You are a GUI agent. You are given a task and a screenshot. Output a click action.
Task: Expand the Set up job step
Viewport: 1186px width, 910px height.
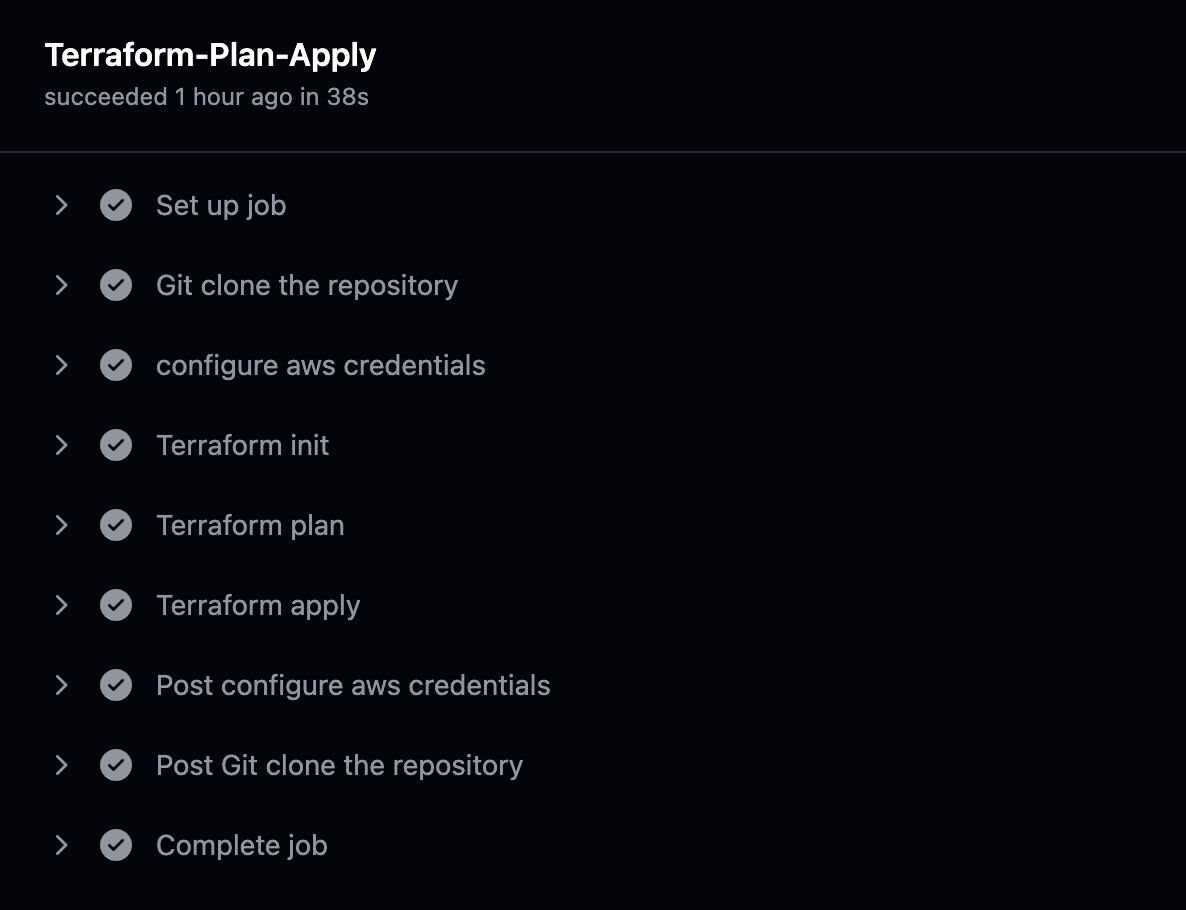pyautogui.click(x=61, y=205)
